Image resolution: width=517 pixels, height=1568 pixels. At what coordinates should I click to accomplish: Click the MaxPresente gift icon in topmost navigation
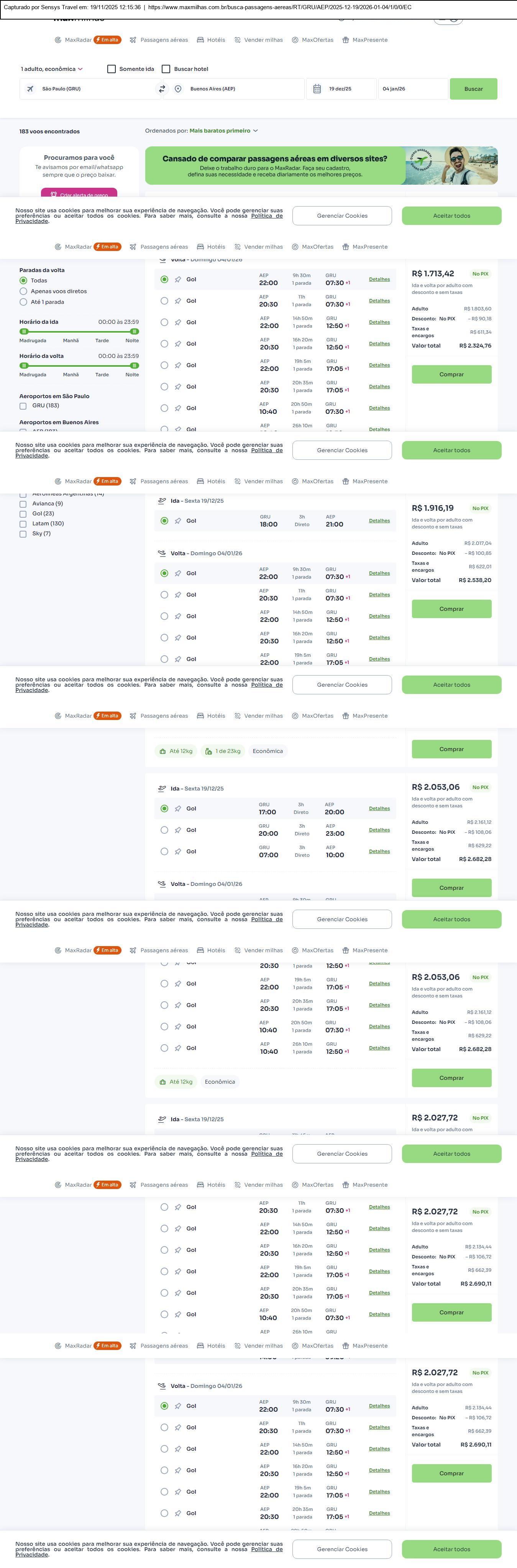345,40
